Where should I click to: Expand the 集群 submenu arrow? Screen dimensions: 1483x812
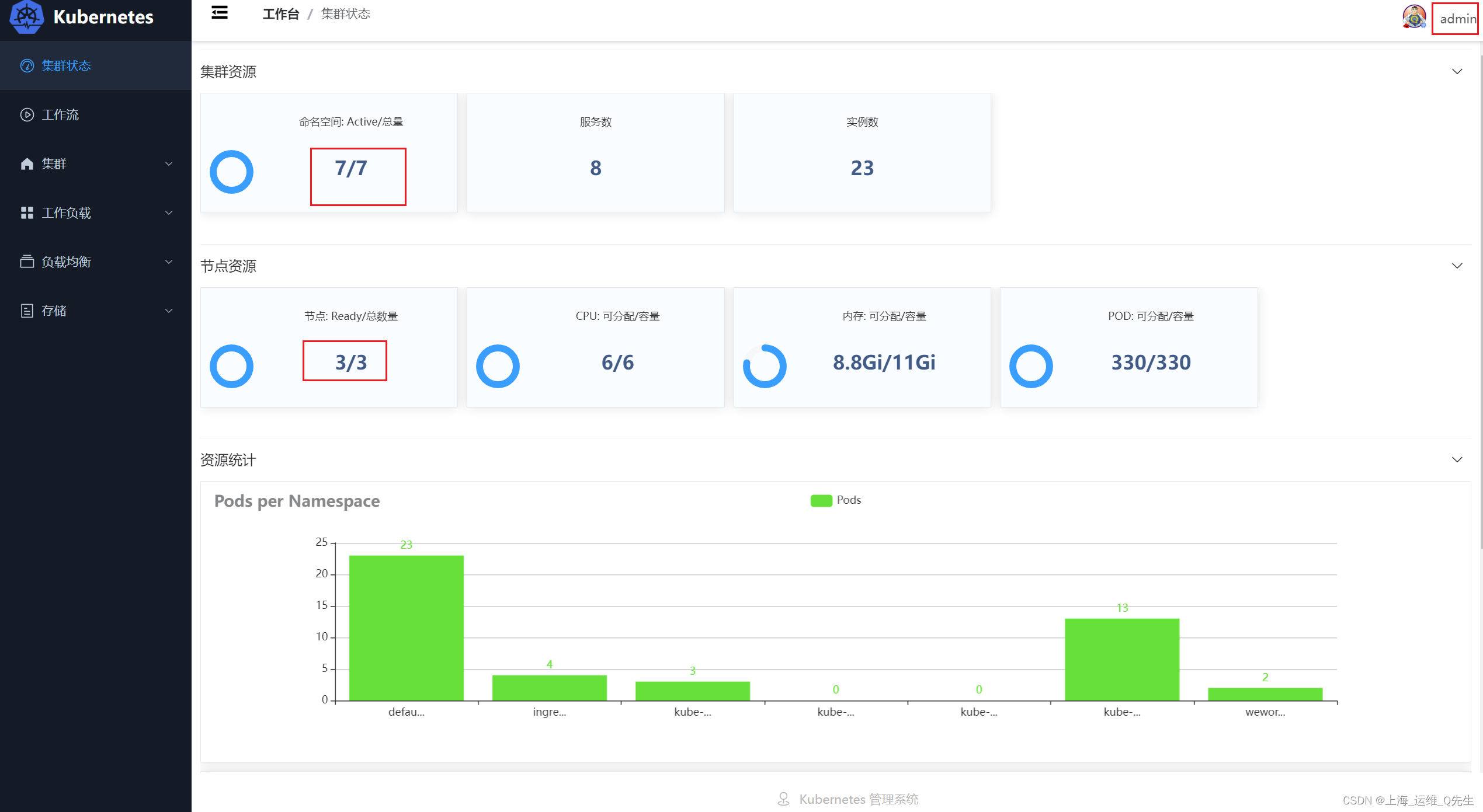169,163
